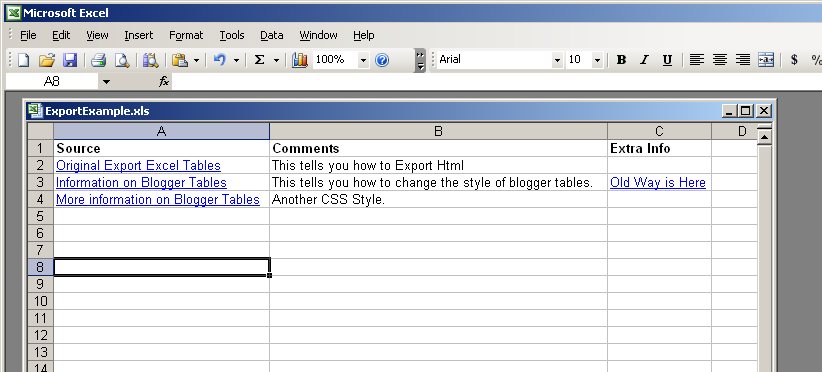This screenshot has height=372, width=822.
Task: Toggle Italic formatting
Action: click(x=644, y=60)
